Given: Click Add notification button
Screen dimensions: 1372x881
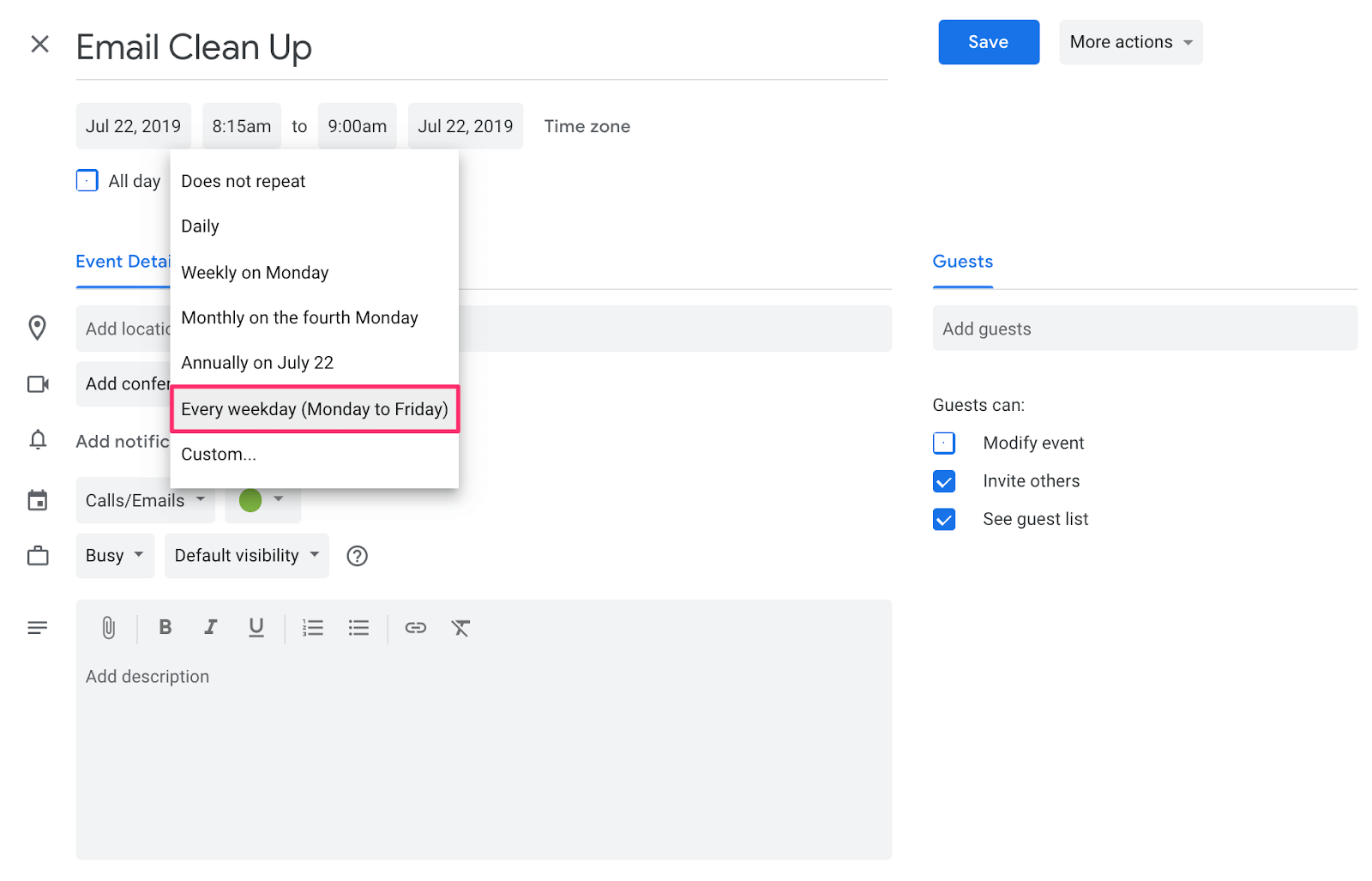Looking at the screenshot, I should click(123, 441).
